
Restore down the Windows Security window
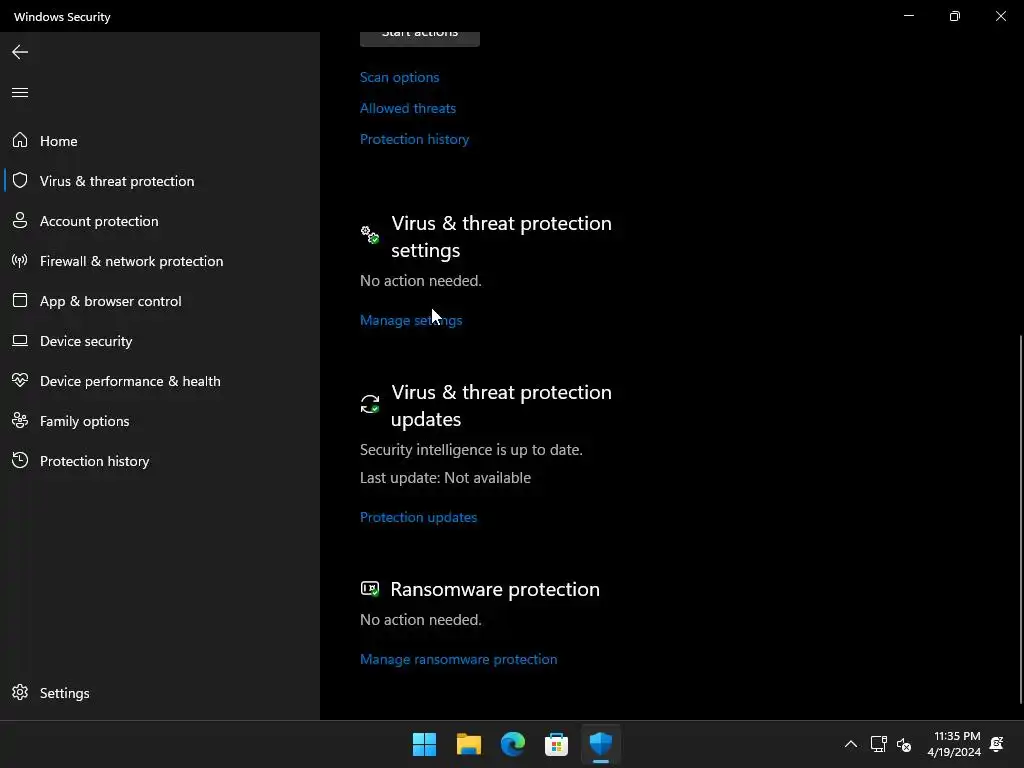(x=955, y=16)
